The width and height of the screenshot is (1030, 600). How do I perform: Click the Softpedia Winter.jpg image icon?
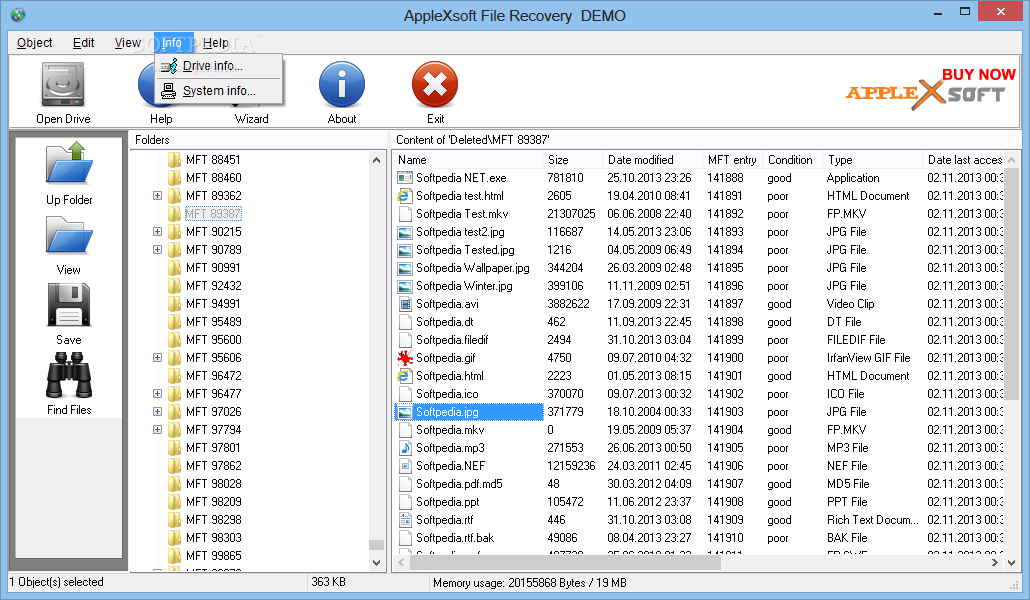(x=405, y=287)
